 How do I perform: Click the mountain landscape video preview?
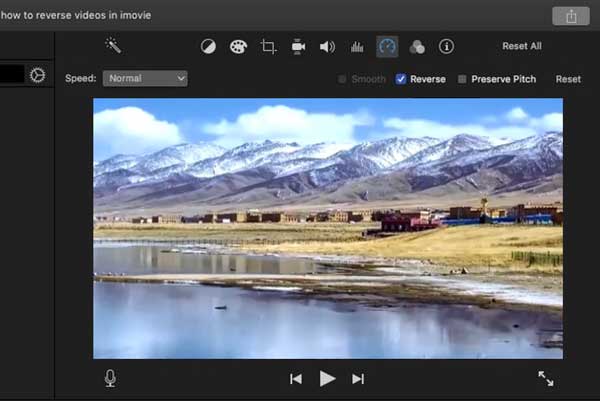click(328, 228)
